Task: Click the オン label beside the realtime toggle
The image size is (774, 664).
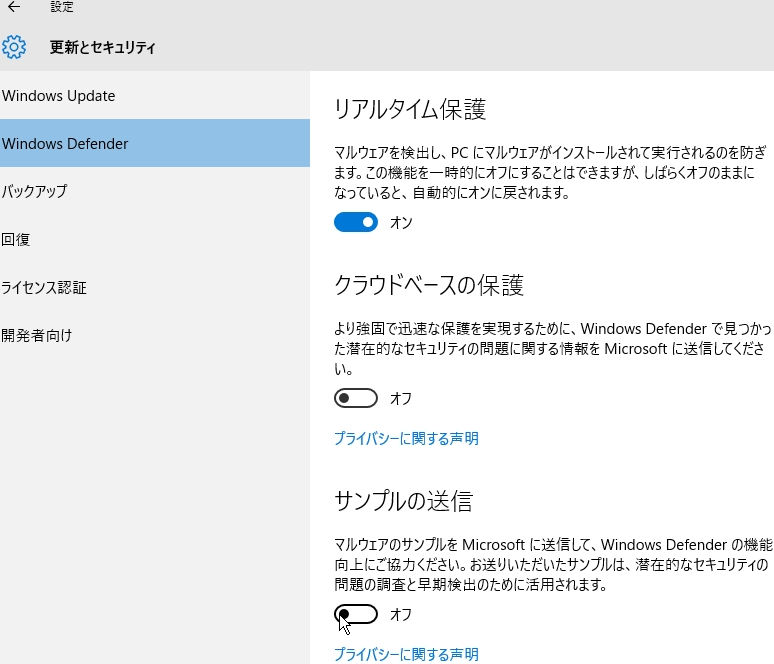Action: (401, 223)
